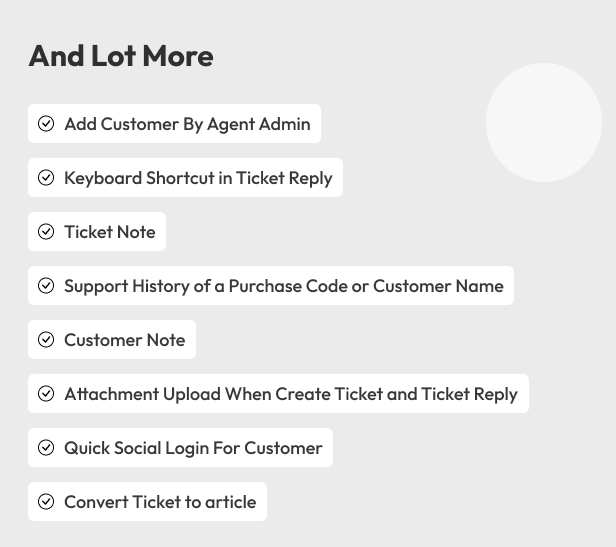Click check icon beside Attachment Upload When Create Ticket
This screenshot has width=616, height=547.
(46, 394)
